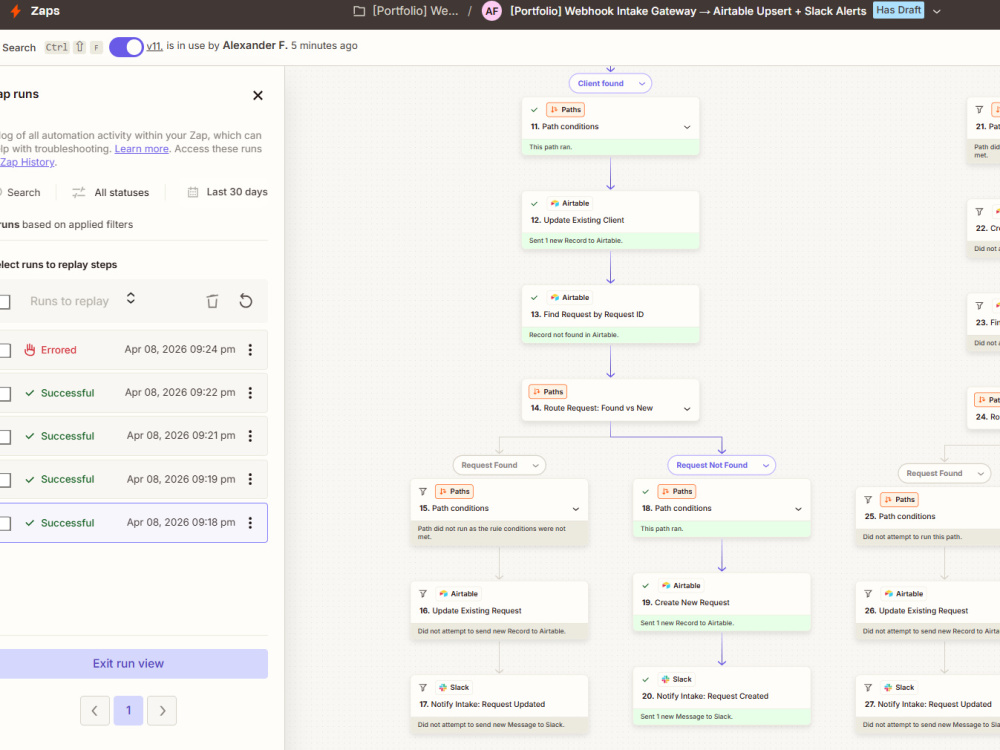This screenshot has width=1000, height=750.
Task: Click Paths badge on step 14
Action: point(548,392)
